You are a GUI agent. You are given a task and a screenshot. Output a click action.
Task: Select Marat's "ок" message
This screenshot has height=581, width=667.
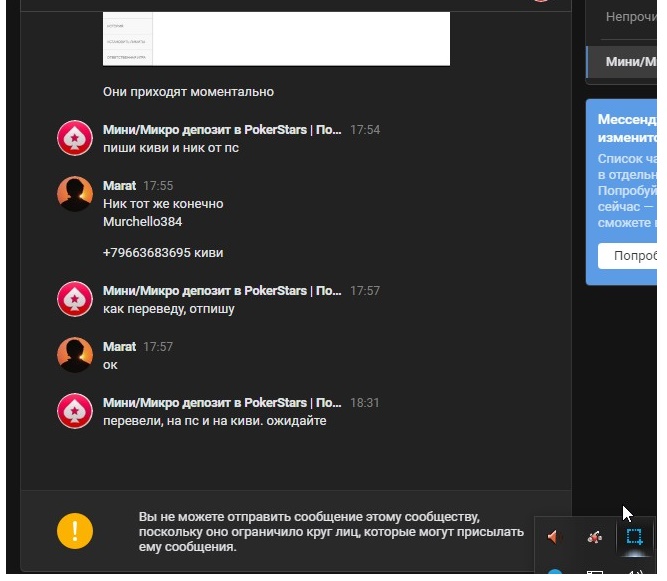tap(110, 365)
